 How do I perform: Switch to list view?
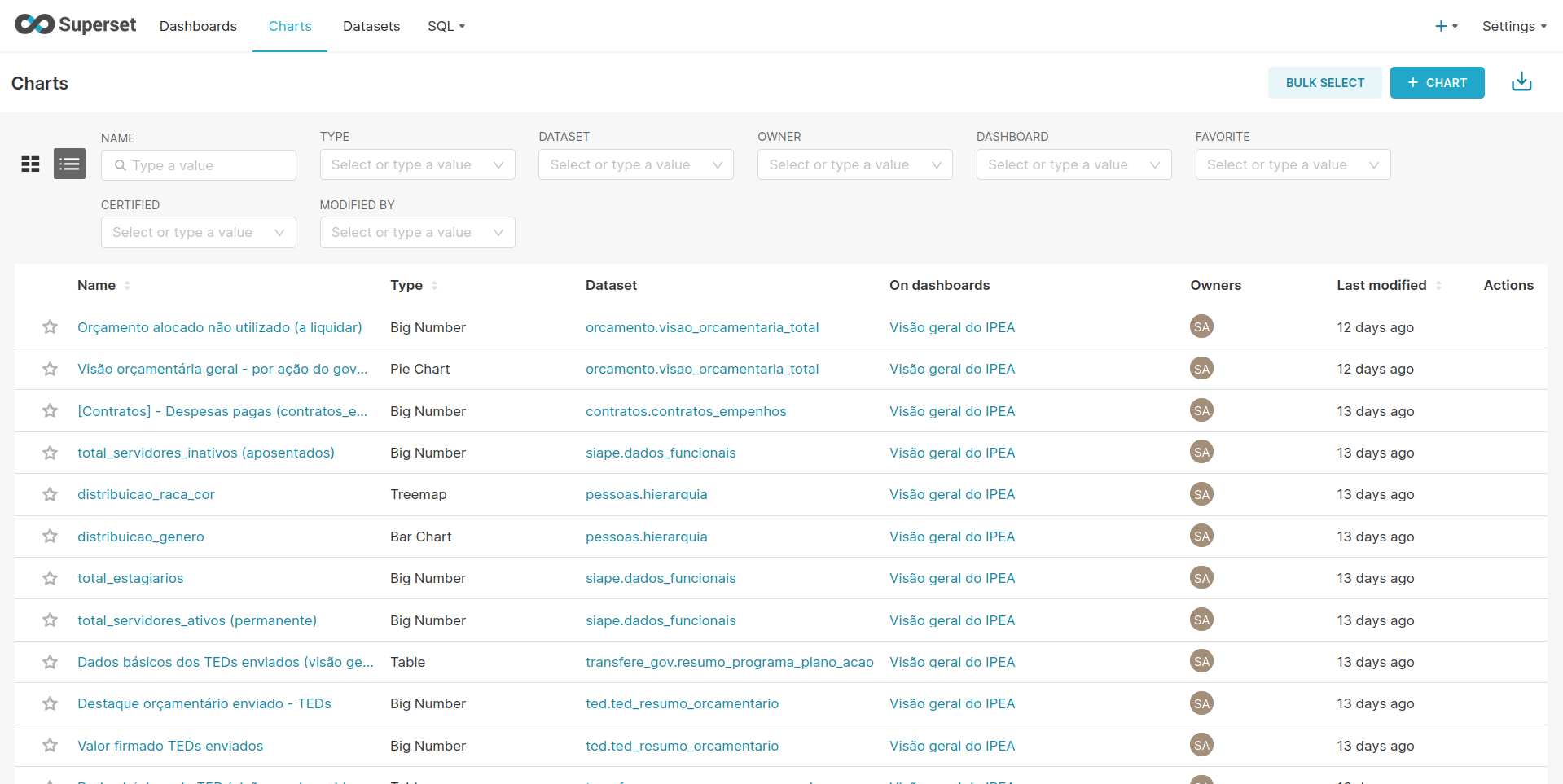69,164
